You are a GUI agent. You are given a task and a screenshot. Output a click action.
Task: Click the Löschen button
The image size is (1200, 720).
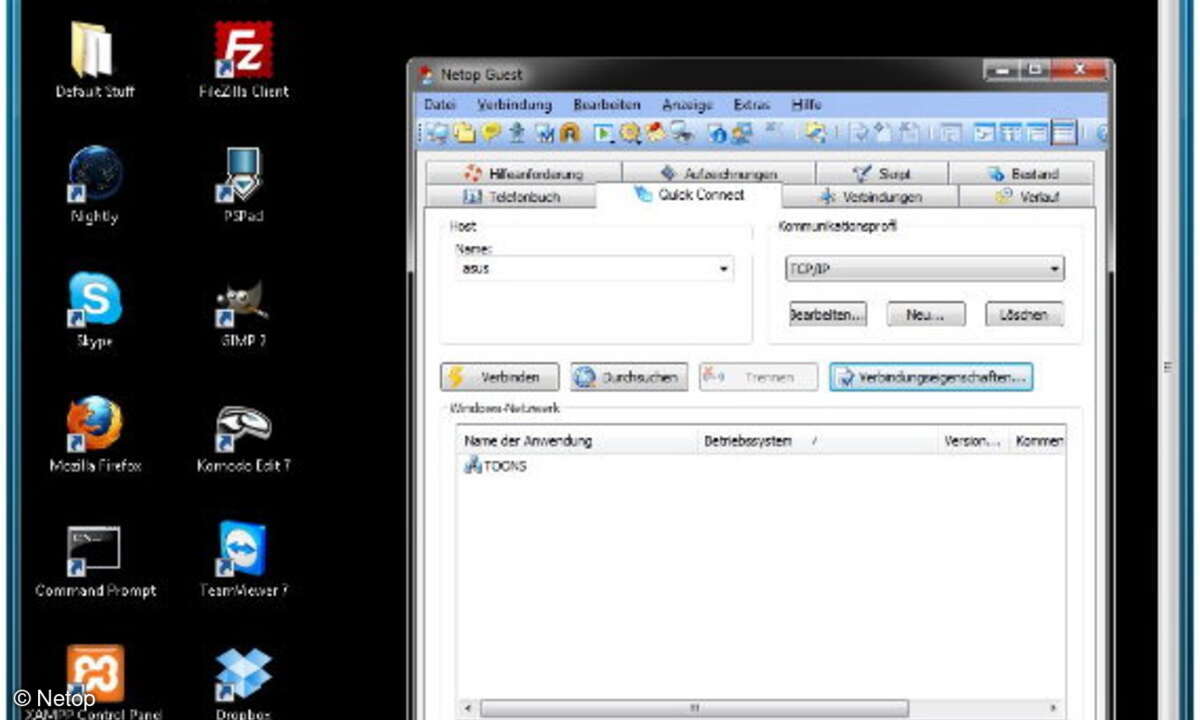[1024, 314]
